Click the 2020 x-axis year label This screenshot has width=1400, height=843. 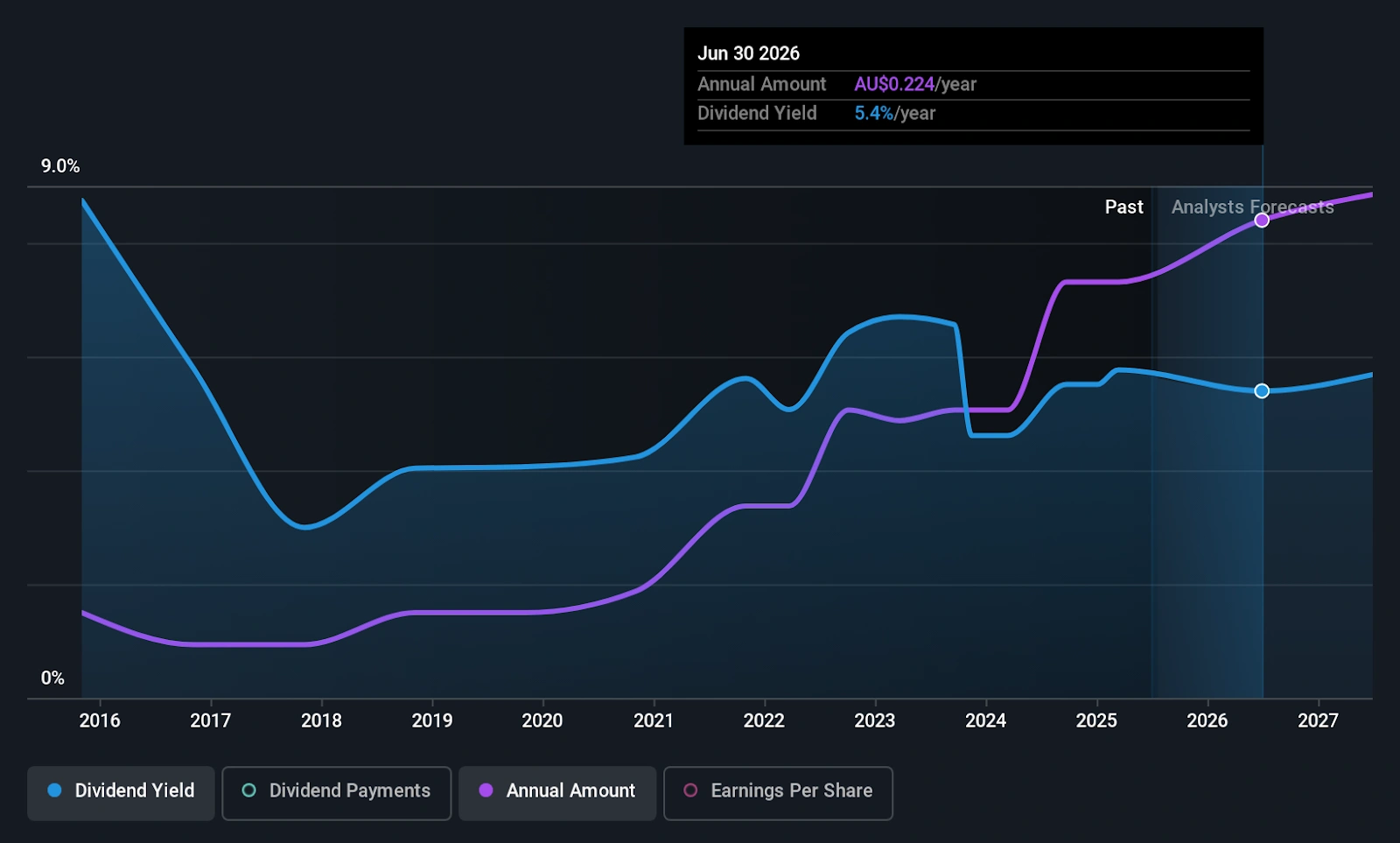(542, 720)
